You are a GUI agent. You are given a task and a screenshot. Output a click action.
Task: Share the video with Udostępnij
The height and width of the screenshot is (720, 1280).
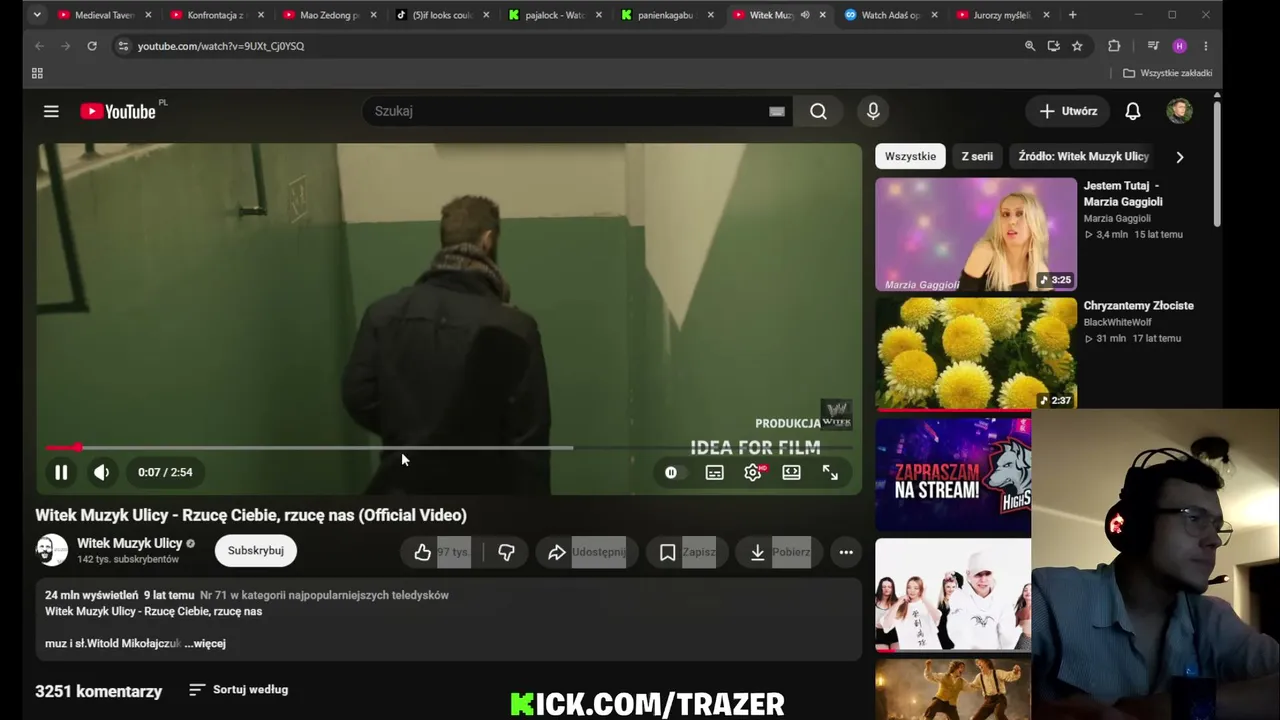point(587,552)
